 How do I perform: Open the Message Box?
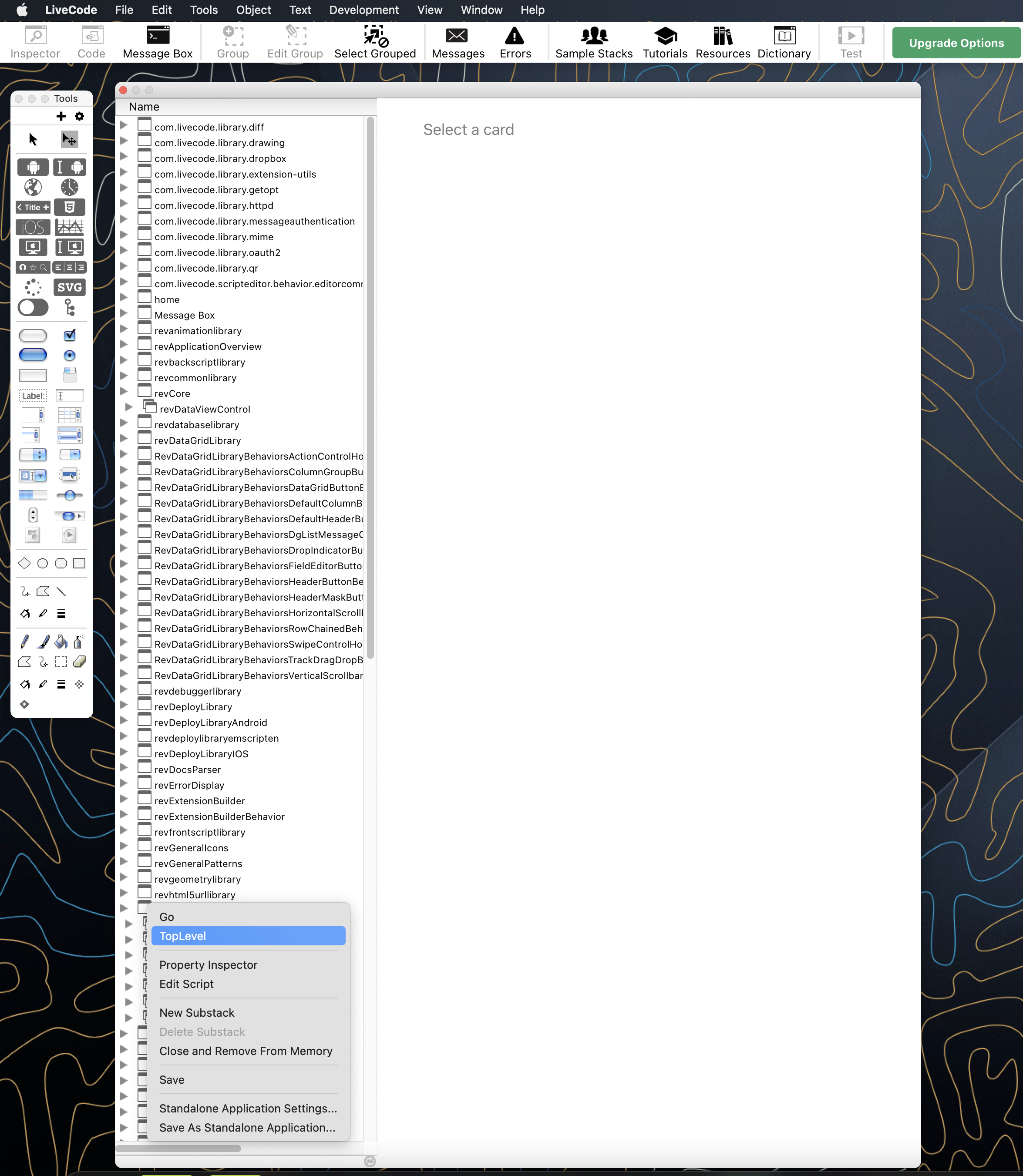(x=158, y=43)
